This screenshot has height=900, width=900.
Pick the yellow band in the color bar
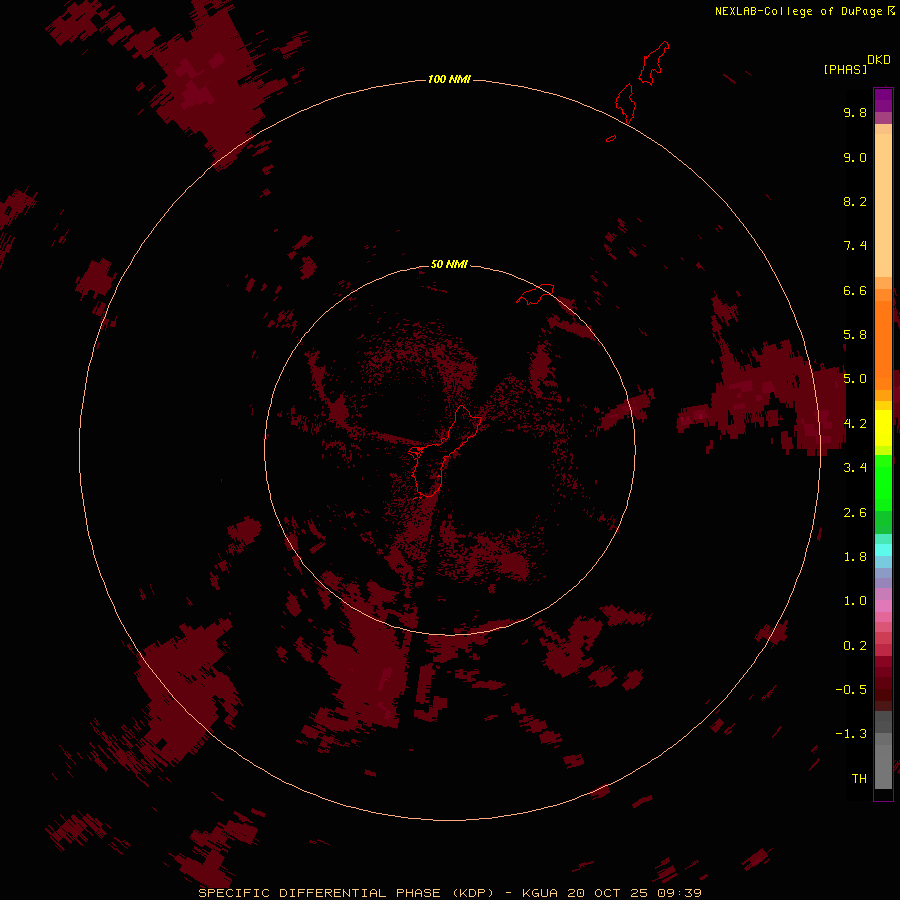click(883, 428)
